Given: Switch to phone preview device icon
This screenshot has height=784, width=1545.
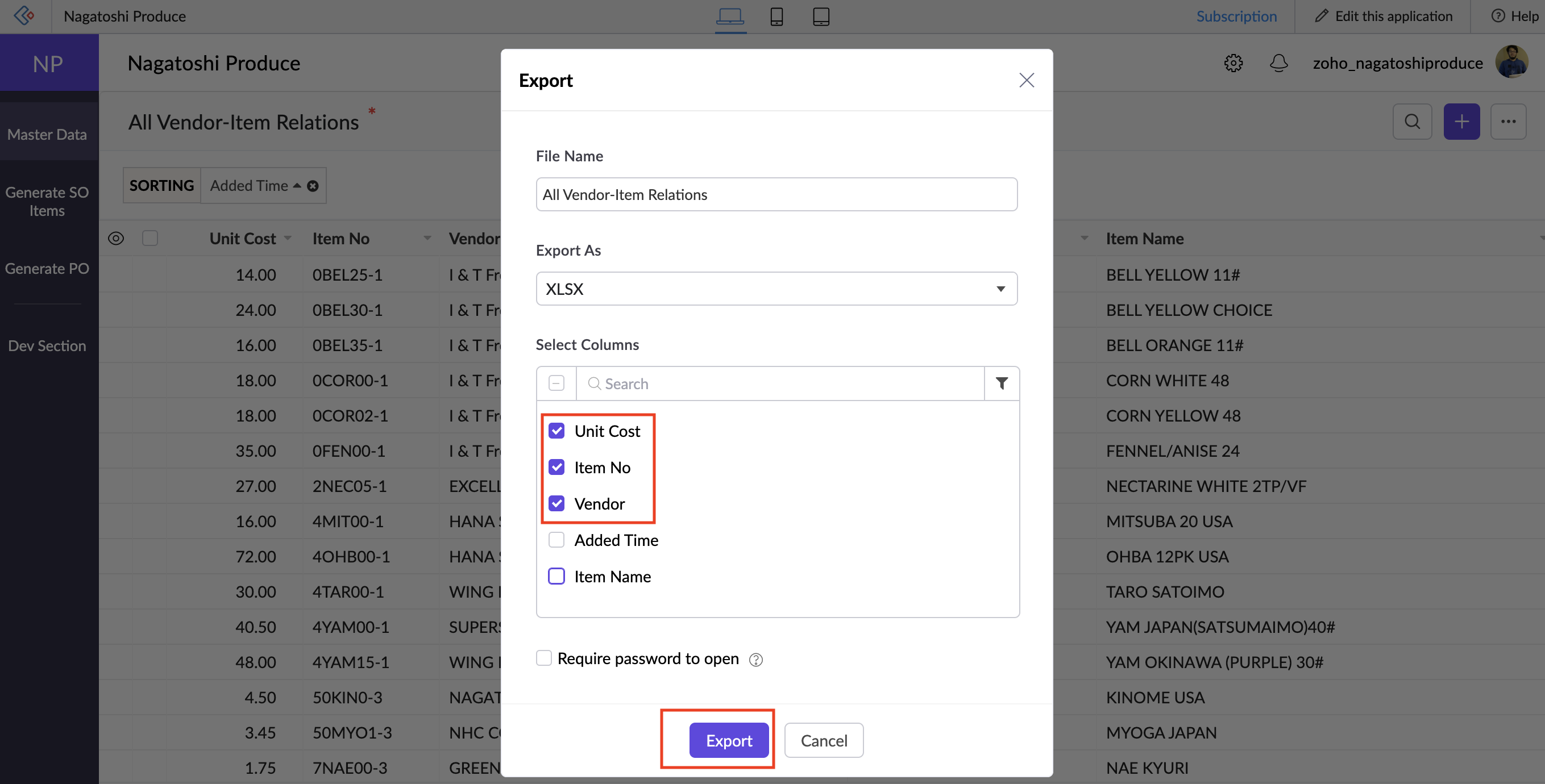Looking at the screenshot, I should pyautogui.click(x=776, y=16).
